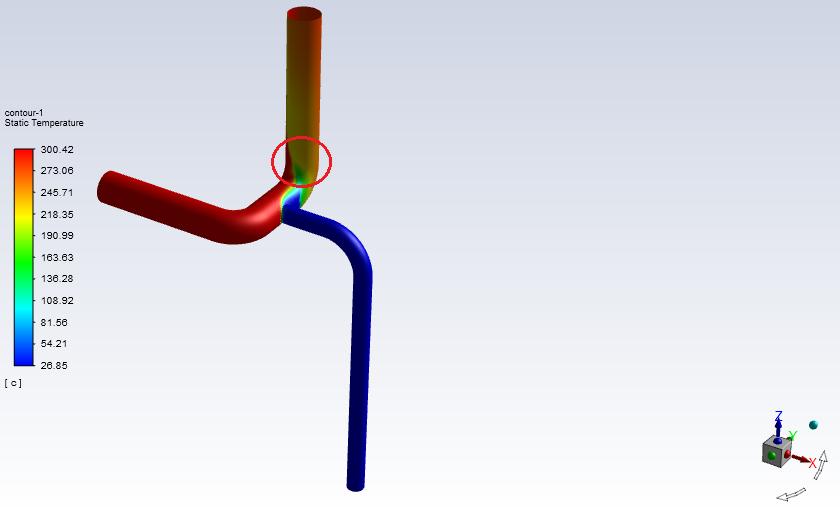Click the legend value 190.99

point(57,236)
